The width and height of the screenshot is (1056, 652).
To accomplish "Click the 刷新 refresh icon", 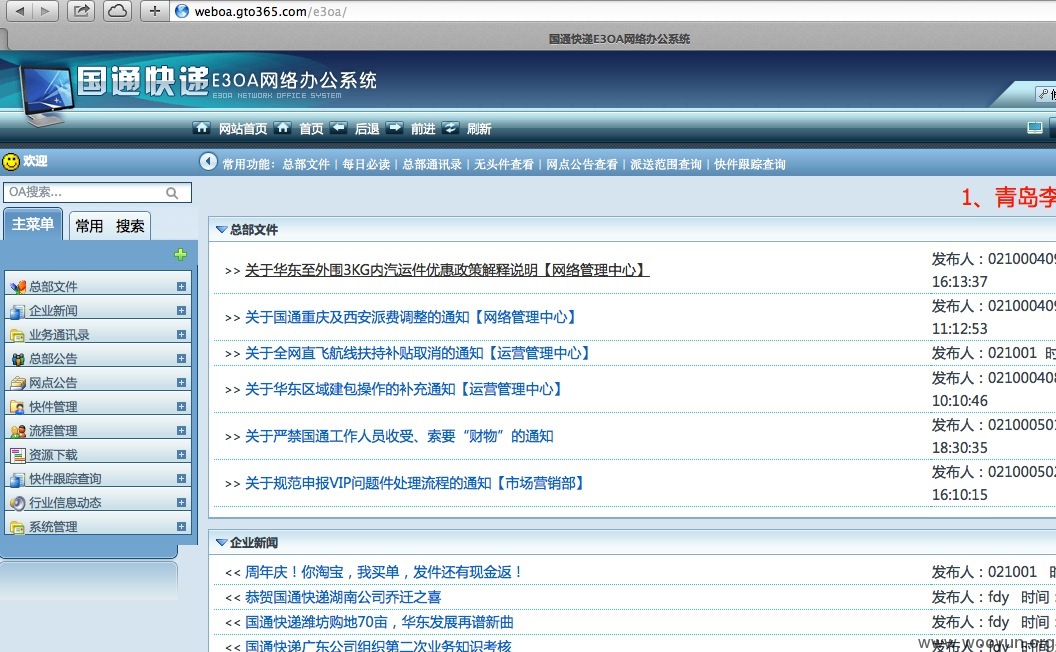I will pyautogui.click(x=451, y=128).
